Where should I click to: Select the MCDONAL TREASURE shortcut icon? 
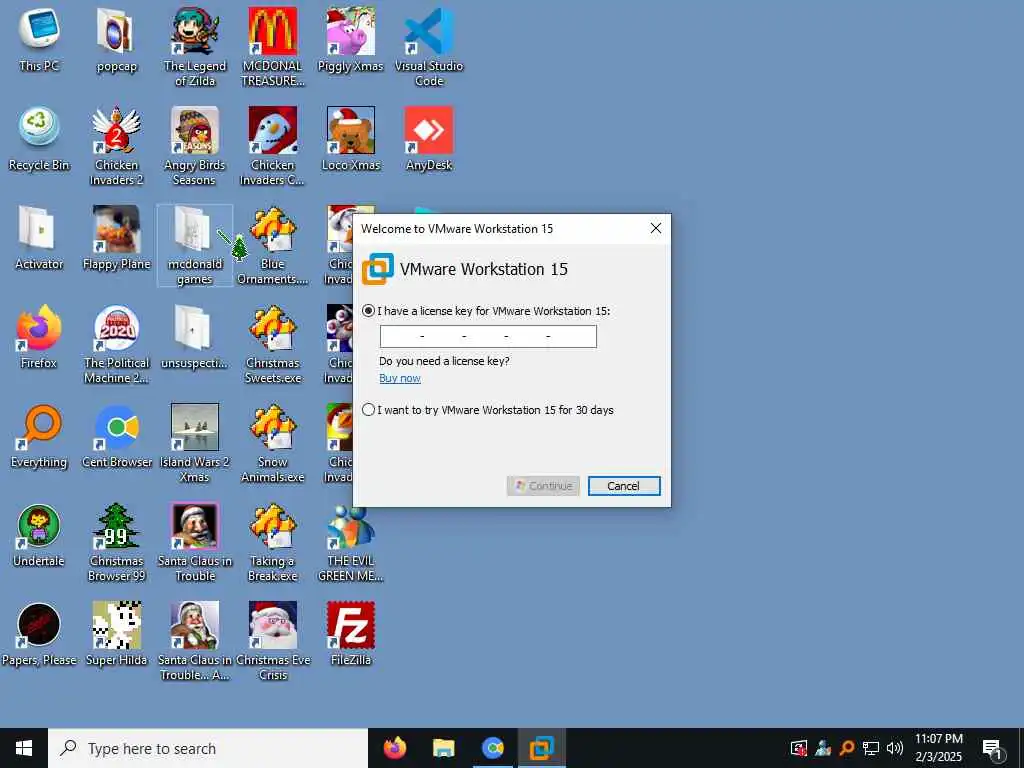tap(273, 47)
